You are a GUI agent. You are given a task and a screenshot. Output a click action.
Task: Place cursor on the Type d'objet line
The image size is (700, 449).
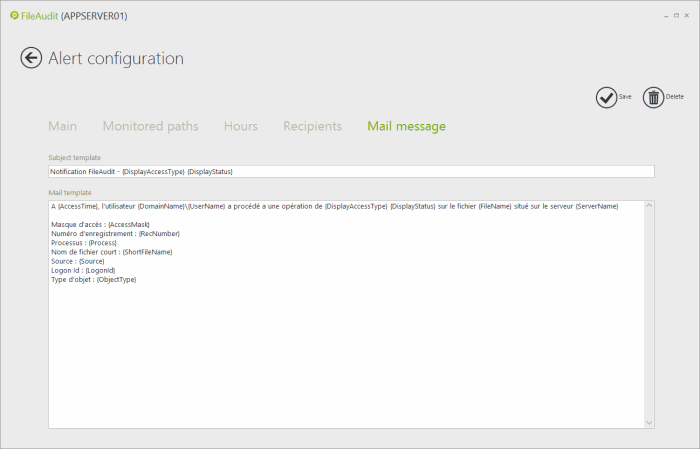(93, 280)
